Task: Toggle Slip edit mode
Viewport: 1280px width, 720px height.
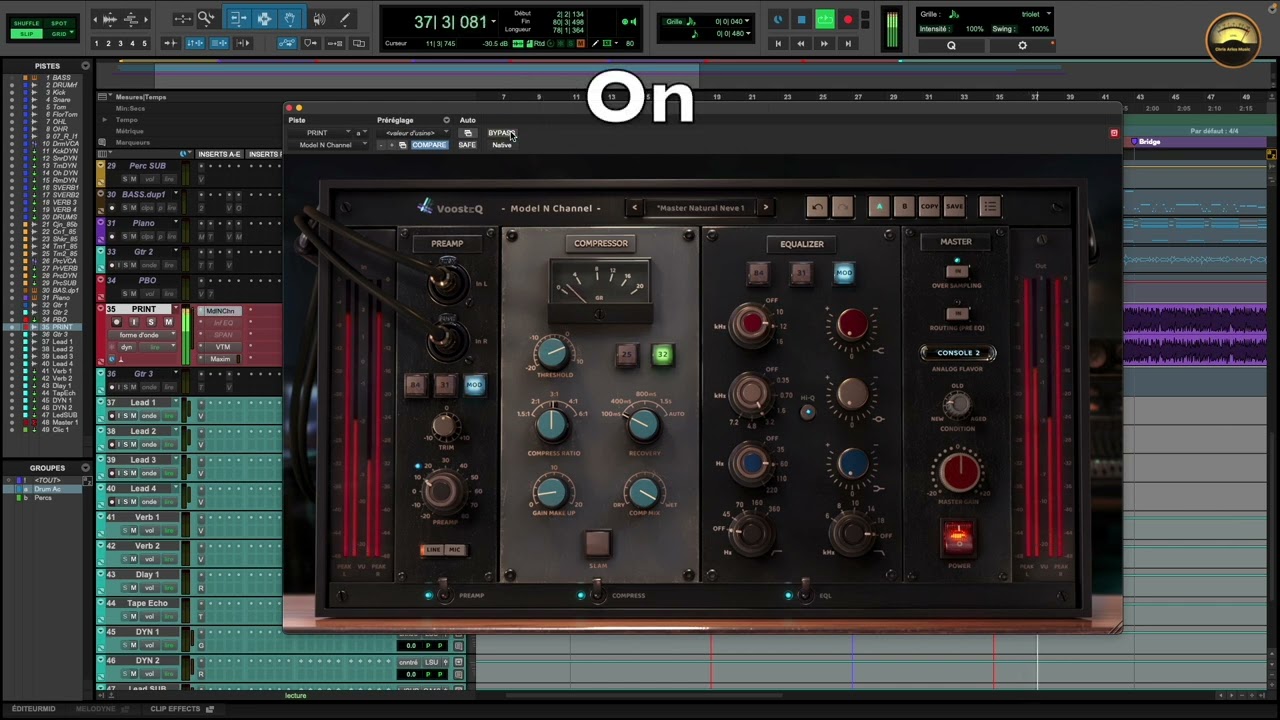Action: (27, 34)
